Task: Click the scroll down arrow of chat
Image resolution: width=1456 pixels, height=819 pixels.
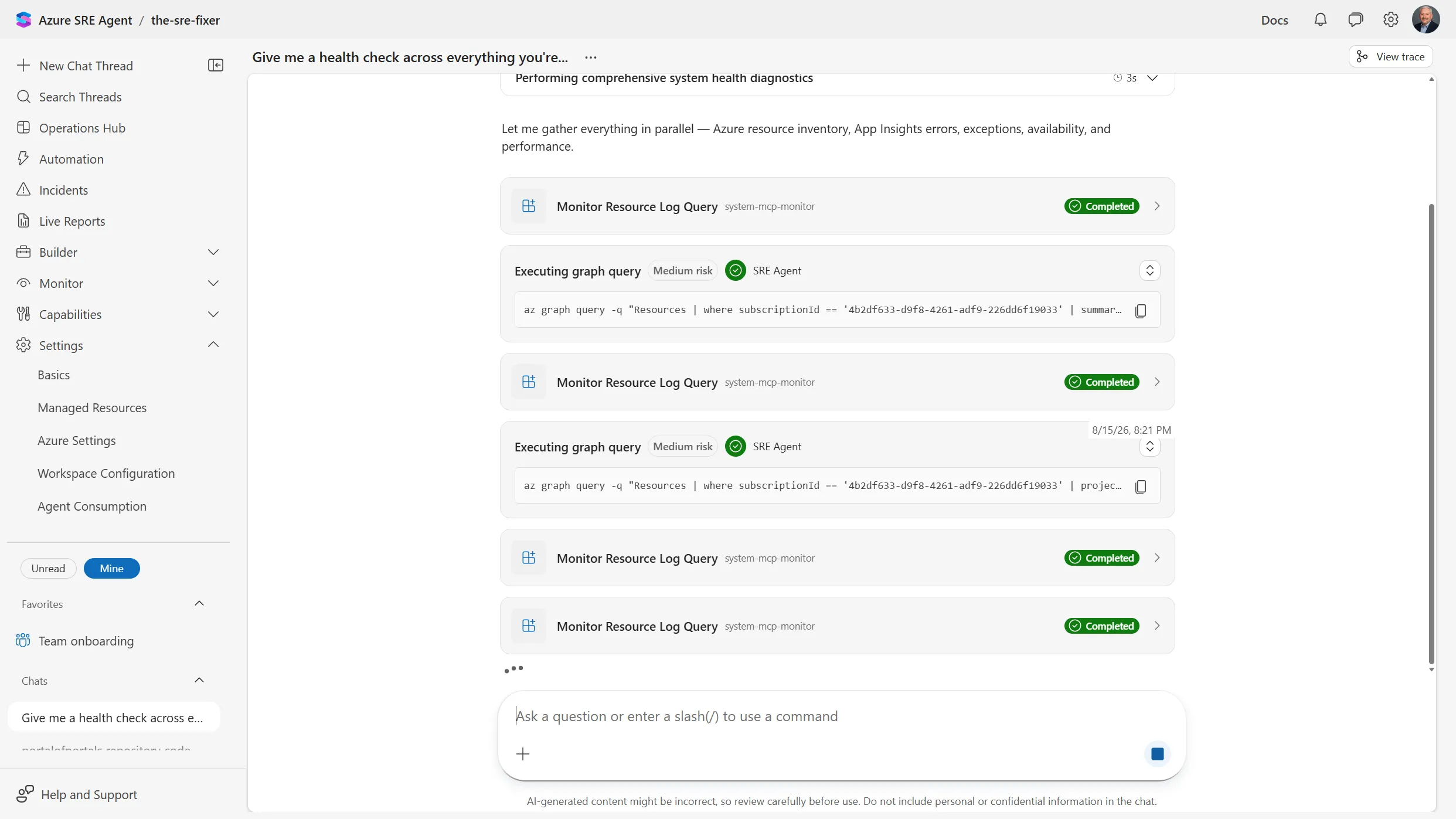Action: point(1431,670)
